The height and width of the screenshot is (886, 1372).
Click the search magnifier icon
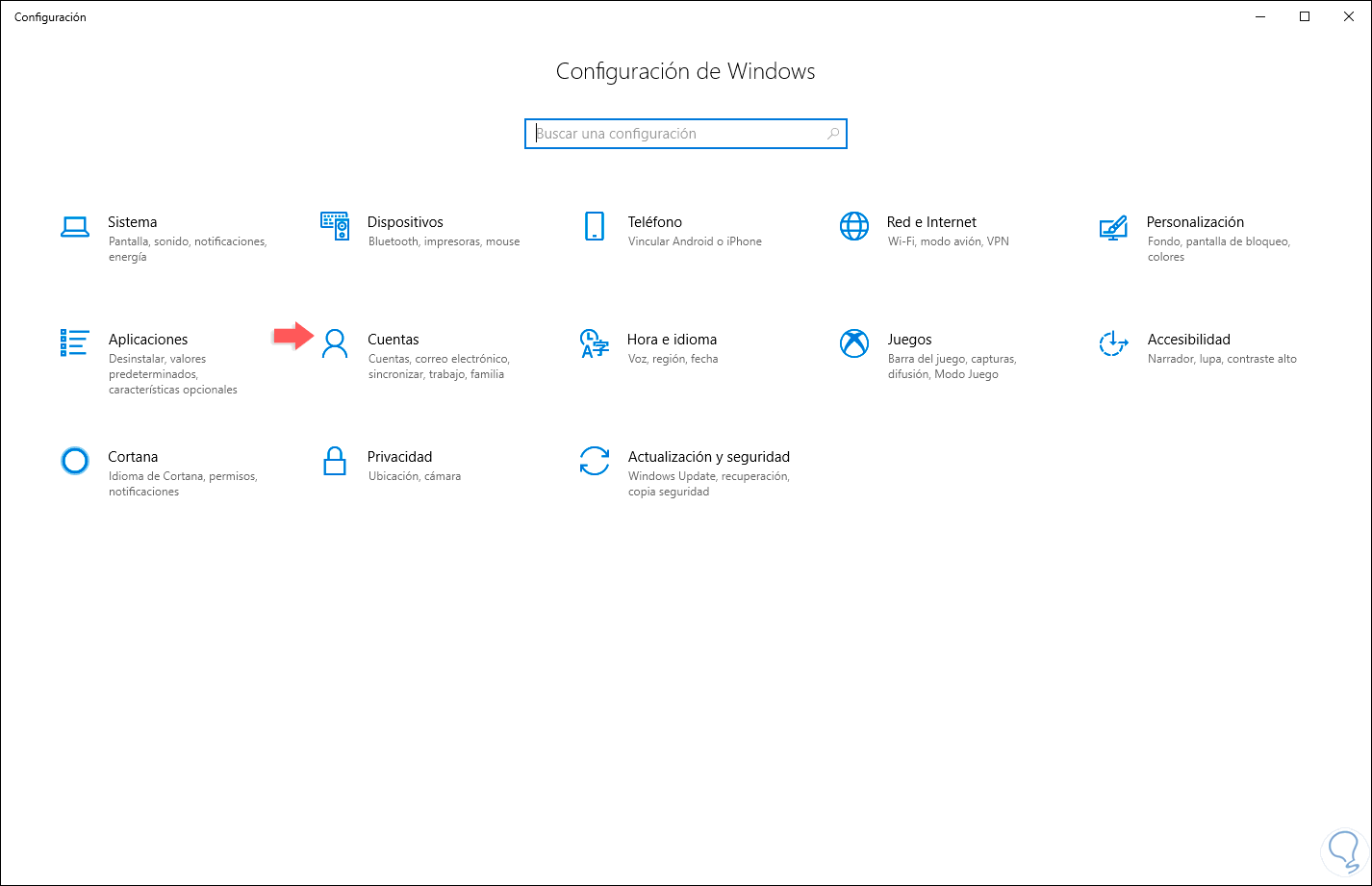(833, 134)
